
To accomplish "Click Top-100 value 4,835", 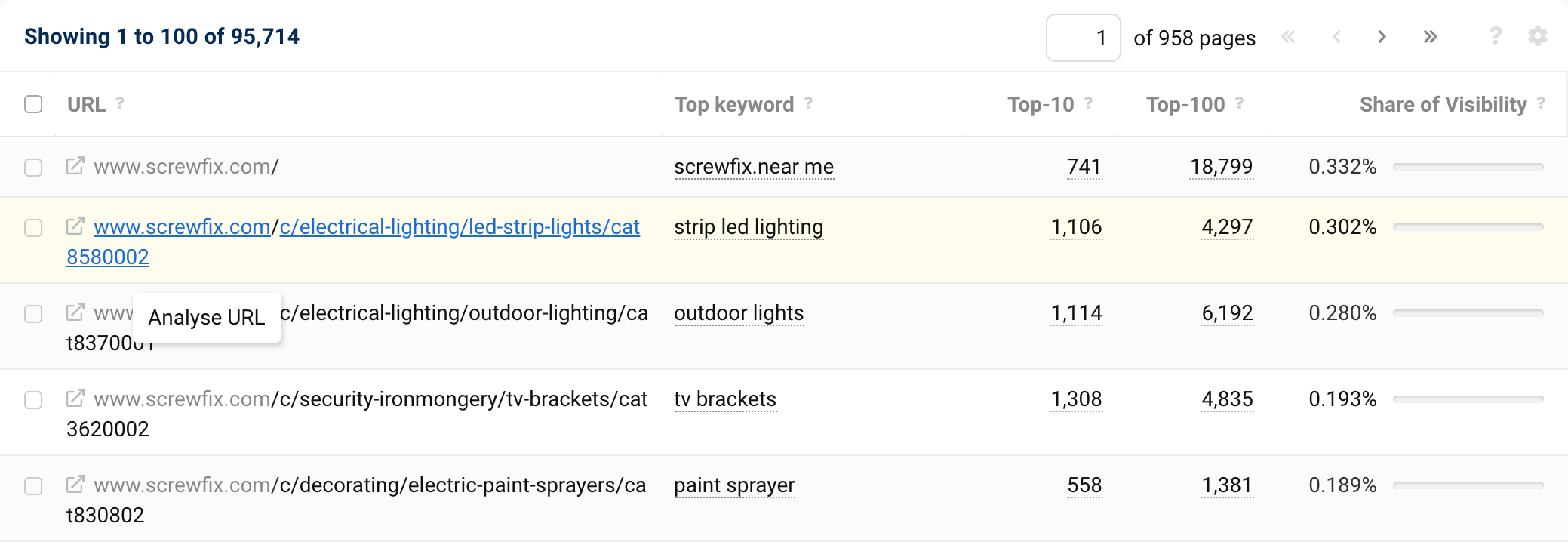I will pos(1228,399).
